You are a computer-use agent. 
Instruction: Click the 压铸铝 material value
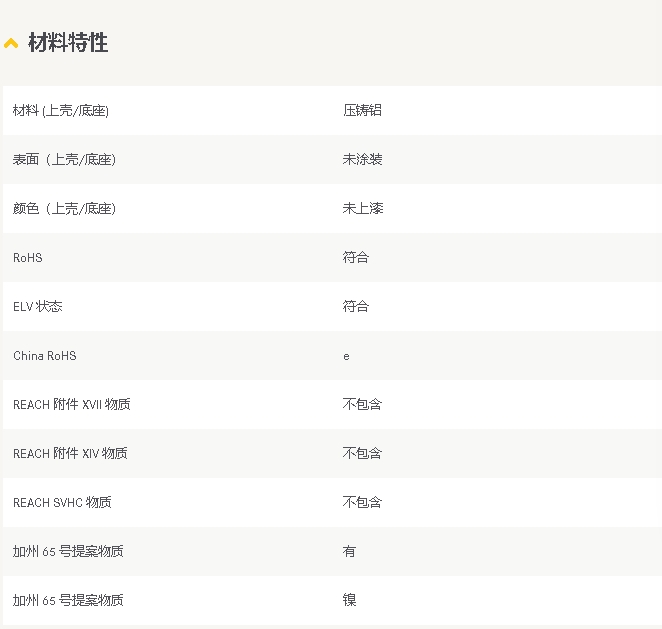pyautogui.click(x=362, y=111)
